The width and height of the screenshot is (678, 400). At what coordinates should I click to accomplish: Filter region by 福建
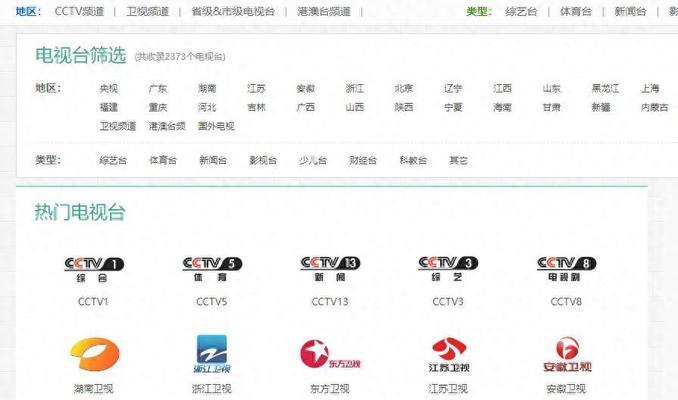point(109,107)
